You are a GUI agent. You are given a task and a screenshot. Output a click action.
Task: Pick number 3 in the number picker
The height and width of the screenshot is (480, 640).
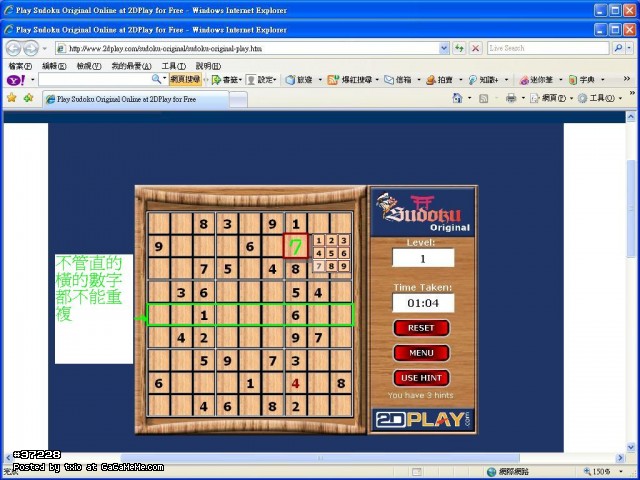(x=344, y=240)
